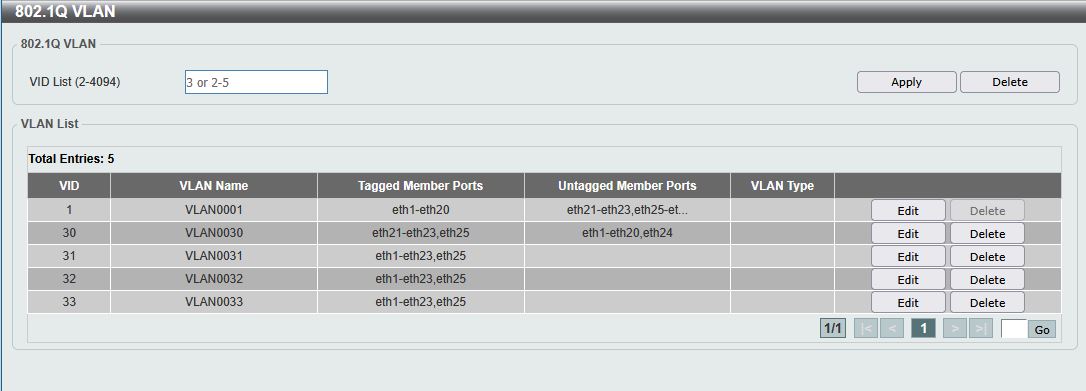Go to next page arrow icon
The image size is (1086, 391).
coord(954,329)
